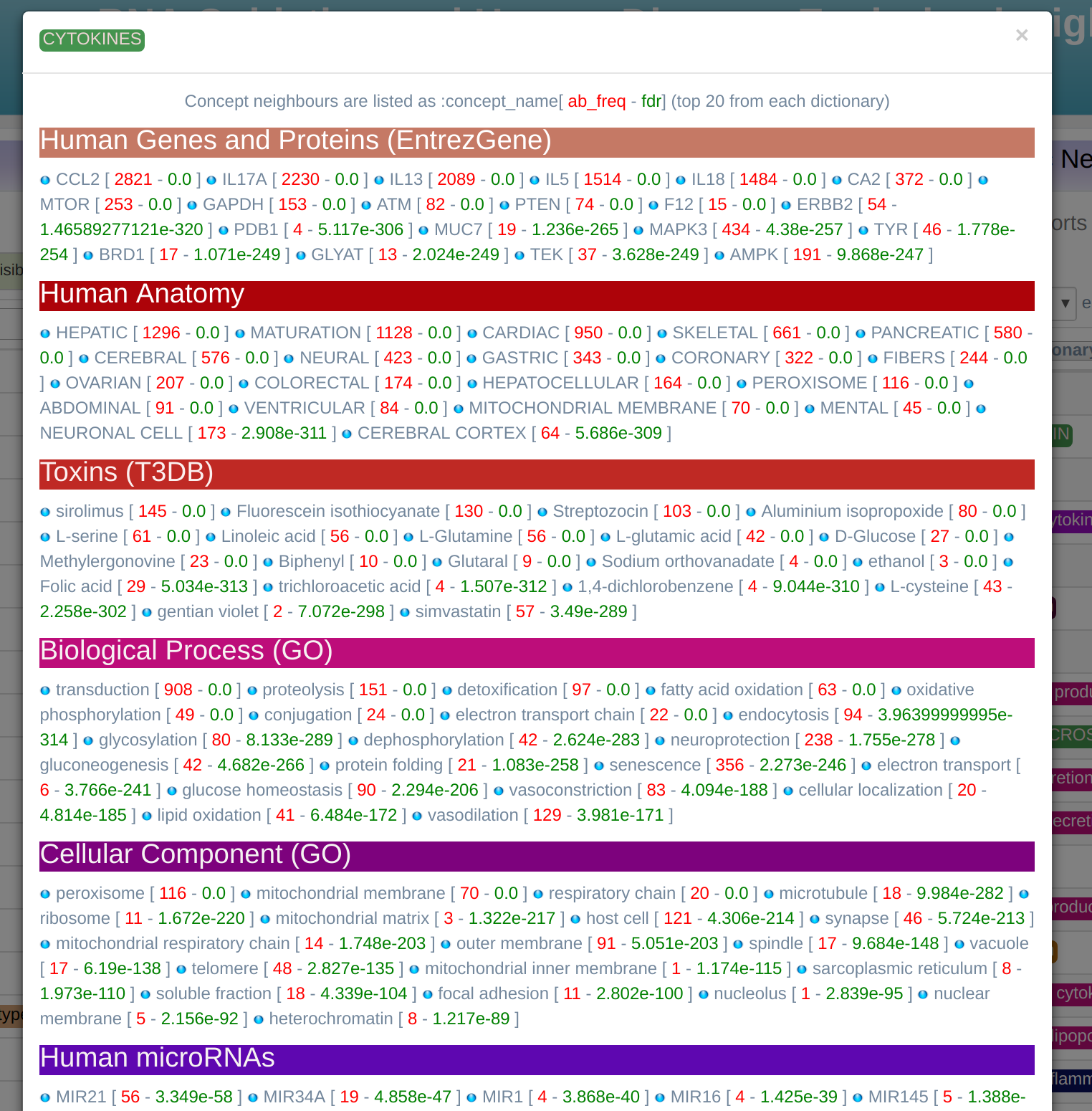
Task: Click bullet icon before MIR21
Action: 45,1098
